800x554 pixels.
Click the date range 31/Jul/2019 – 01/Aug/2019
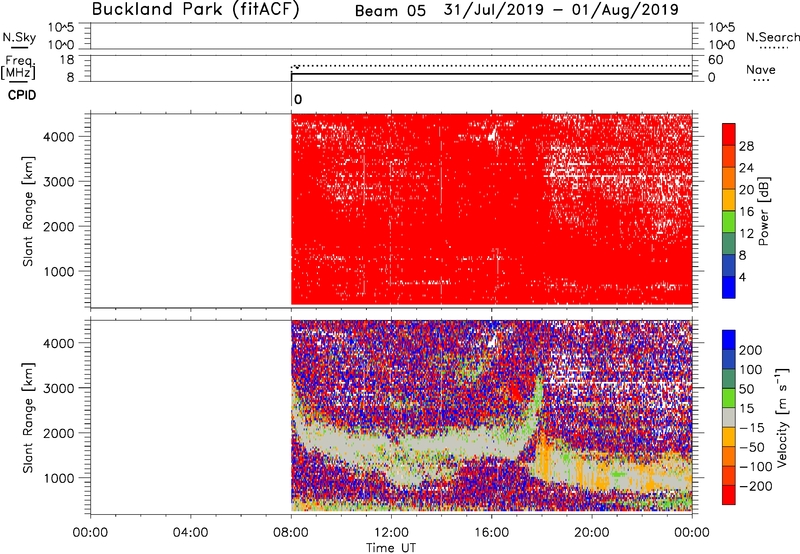tap(561, 10)
